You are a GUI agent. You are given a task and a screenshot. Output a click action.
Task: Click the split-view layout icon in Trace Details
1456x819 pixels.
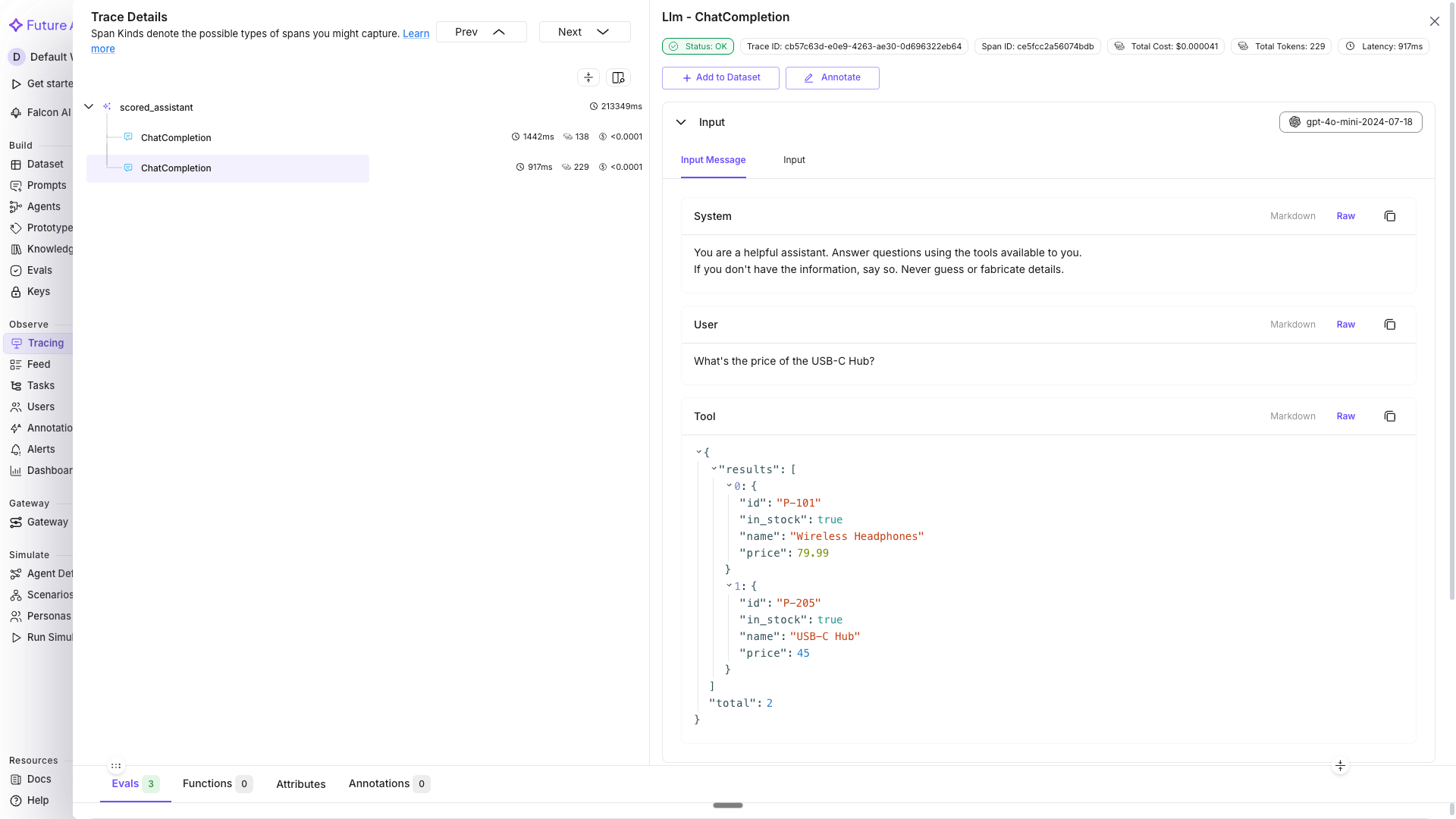(x=617, y=77)
